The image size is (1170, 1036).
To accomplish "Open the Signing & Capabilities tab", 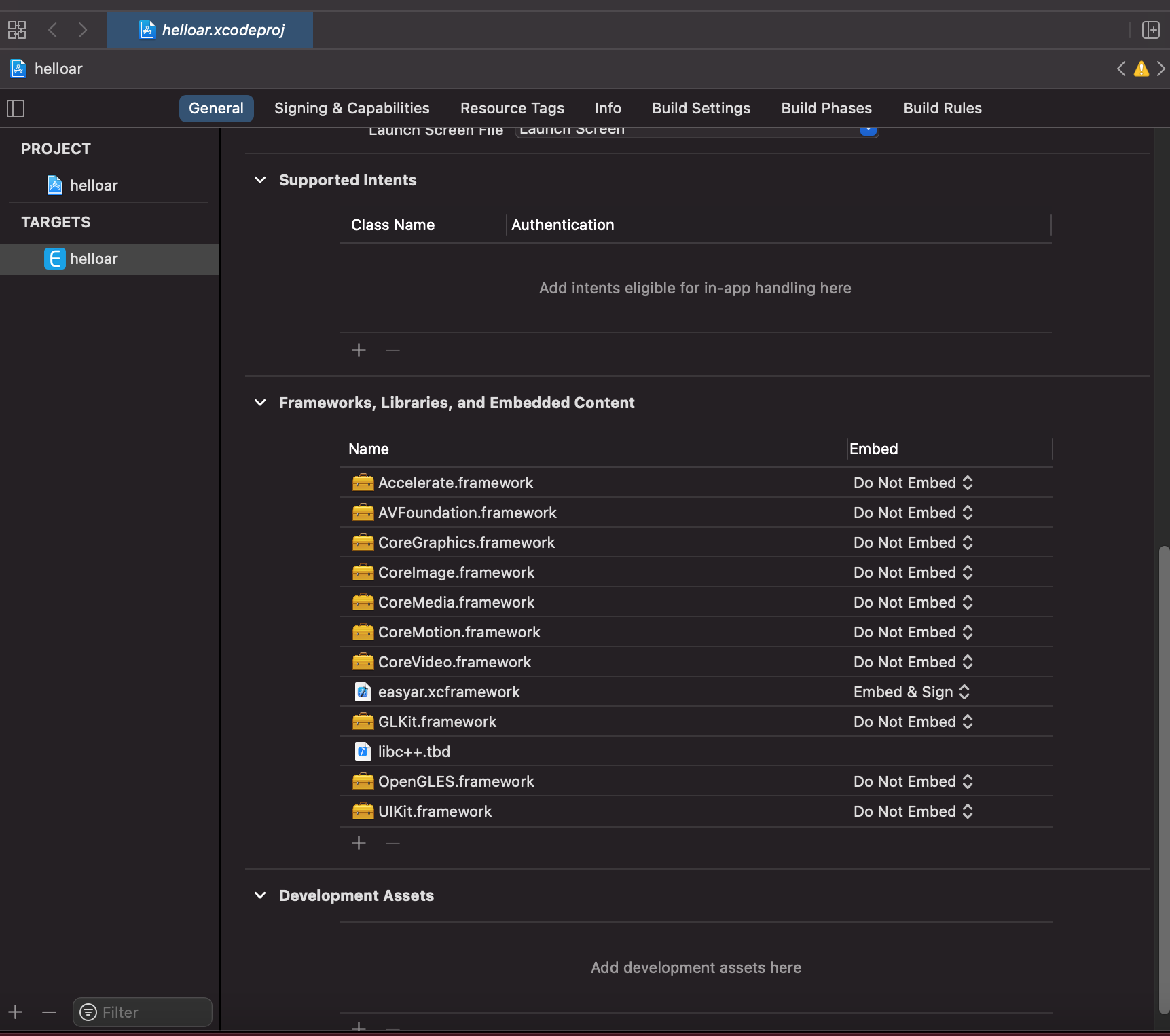I will 351,108.
